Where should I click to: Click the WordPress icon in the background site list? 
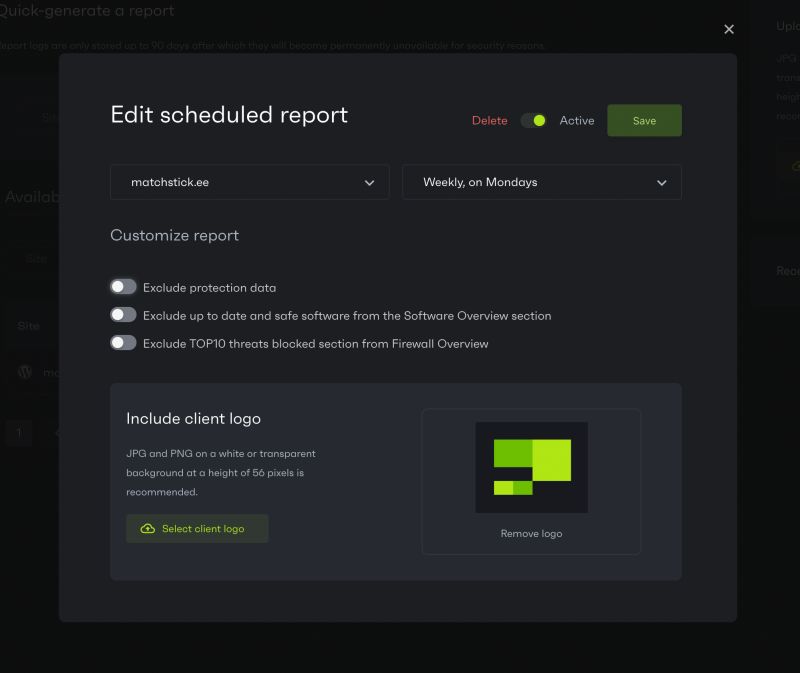(x=24, y=372)
